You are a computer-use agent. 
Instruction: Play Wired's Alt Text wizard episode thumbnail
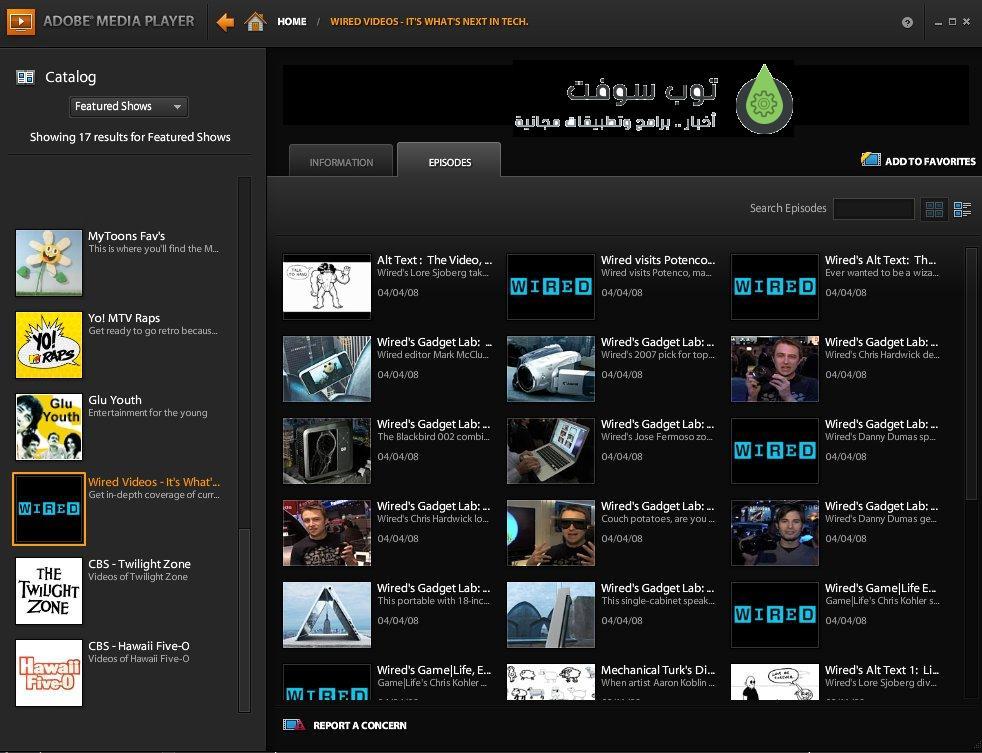click(775, 286)
